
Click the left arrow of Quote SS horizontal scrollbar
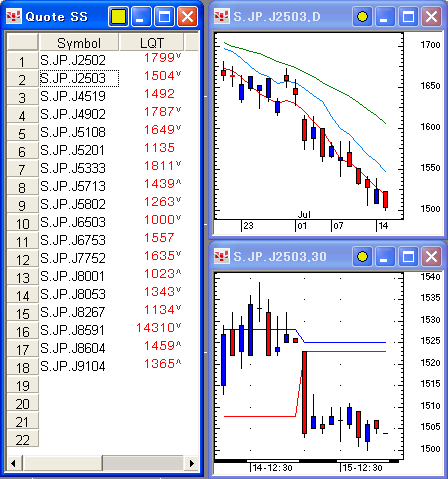click(14, 463)
